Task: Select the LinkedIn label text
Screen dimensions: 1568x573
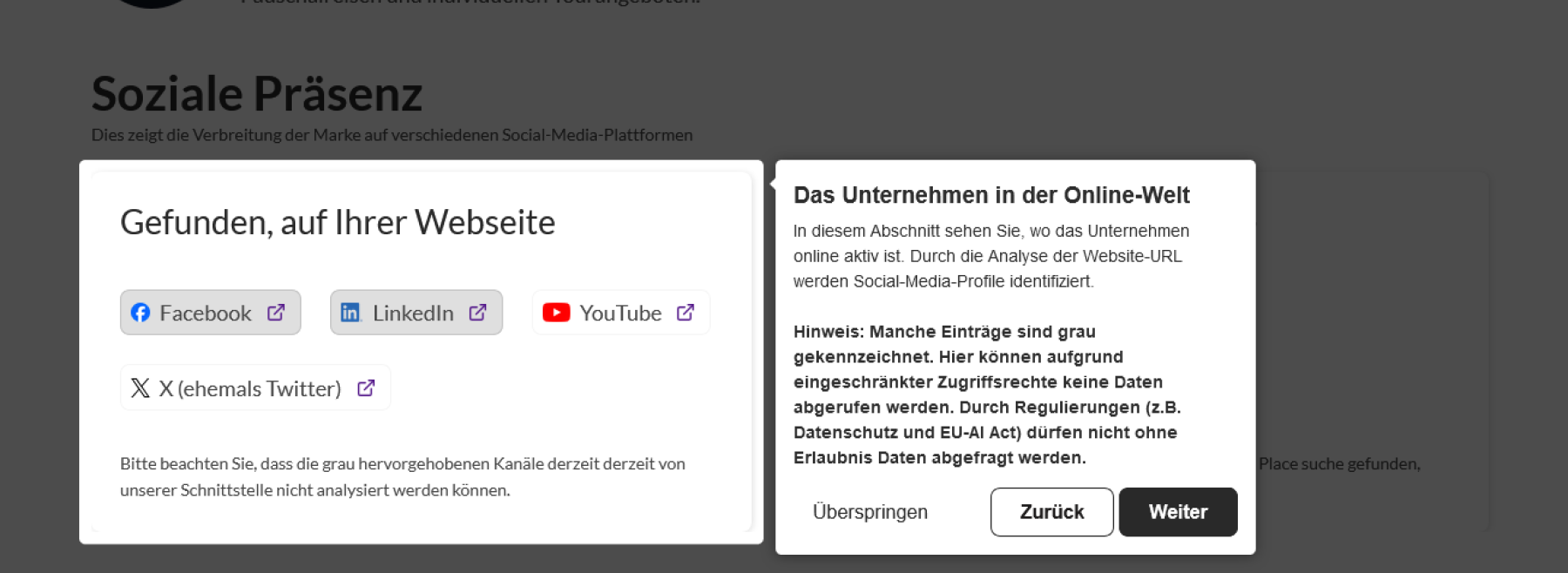Action: [413, 313]
